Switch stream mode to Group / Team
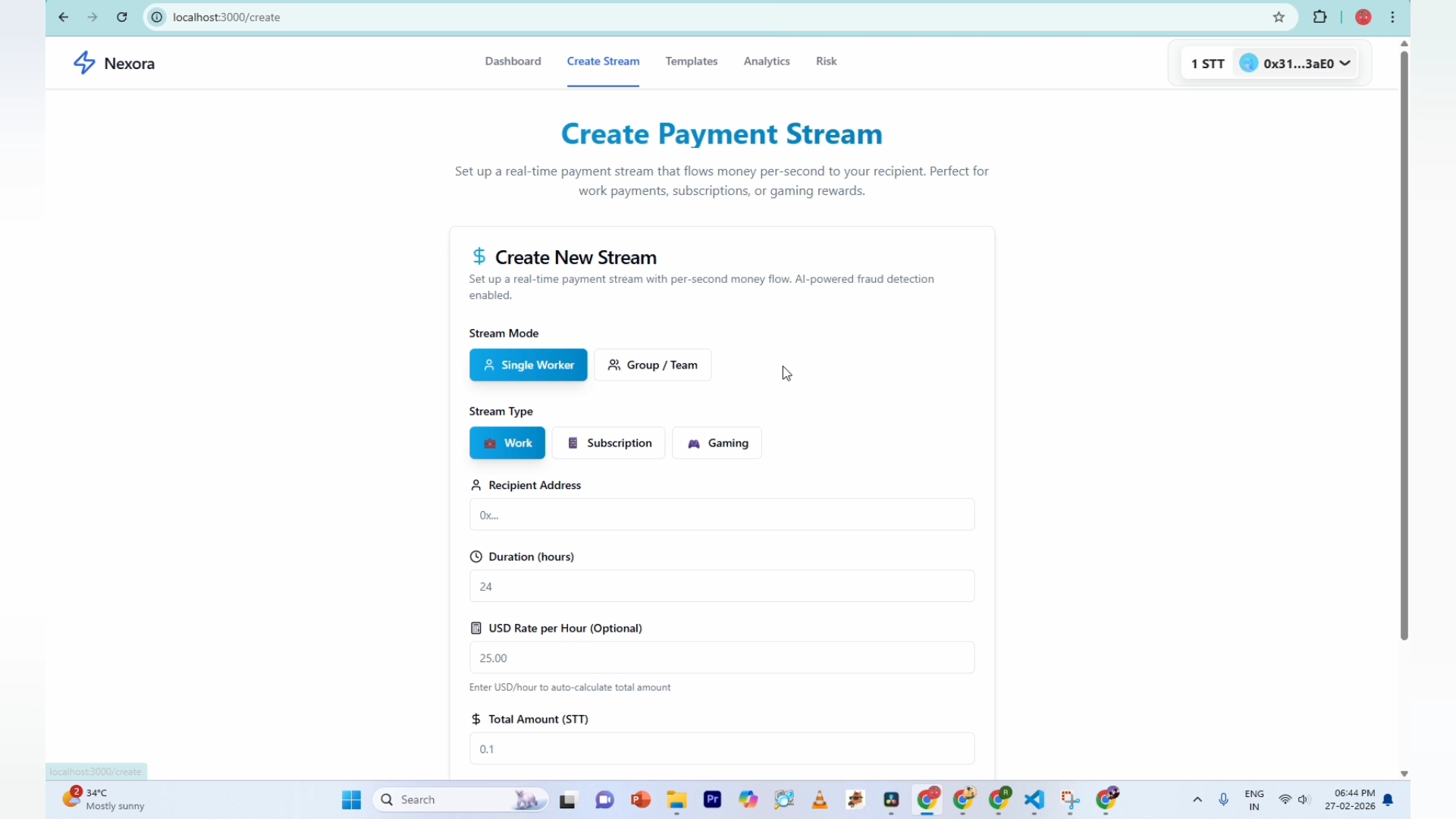Screen dimensions: 1456x819 click(652, 365)
